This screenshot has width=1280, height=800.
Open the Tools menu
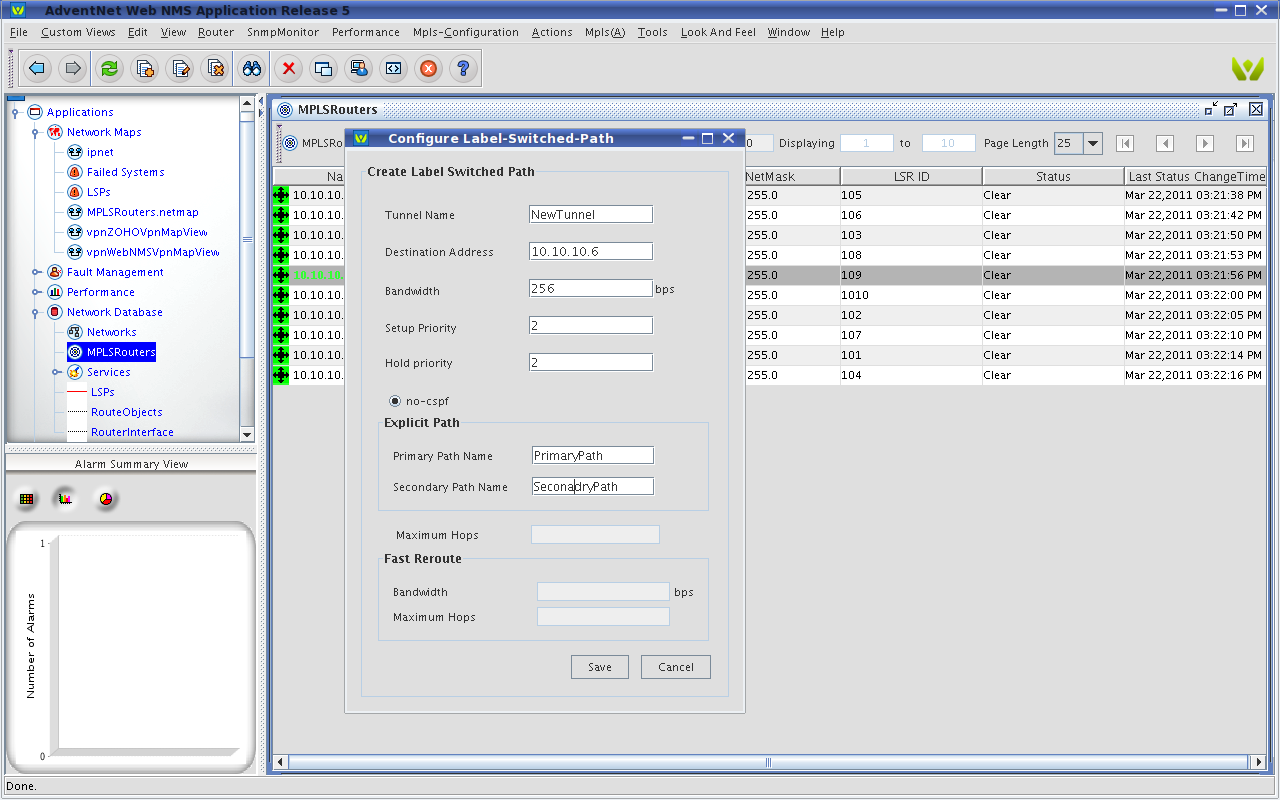(652, 32)
